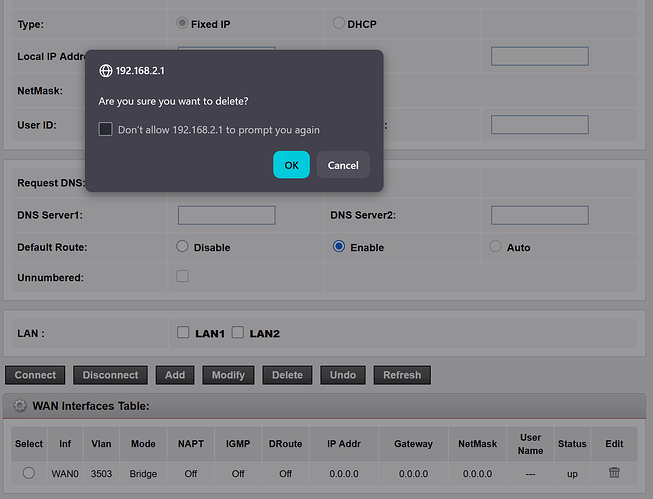Click the trash icon in WAN0 row
The height and width of the screenshot is (499, 653).
(x=614, y=473)
